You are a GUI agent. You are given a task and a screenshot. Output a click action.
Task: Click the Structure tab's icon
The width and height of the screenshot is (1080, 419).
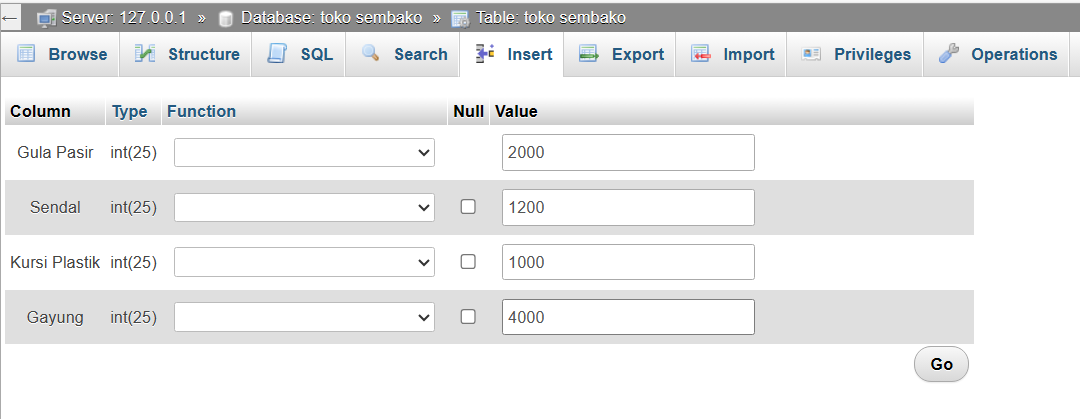(145, 54)
